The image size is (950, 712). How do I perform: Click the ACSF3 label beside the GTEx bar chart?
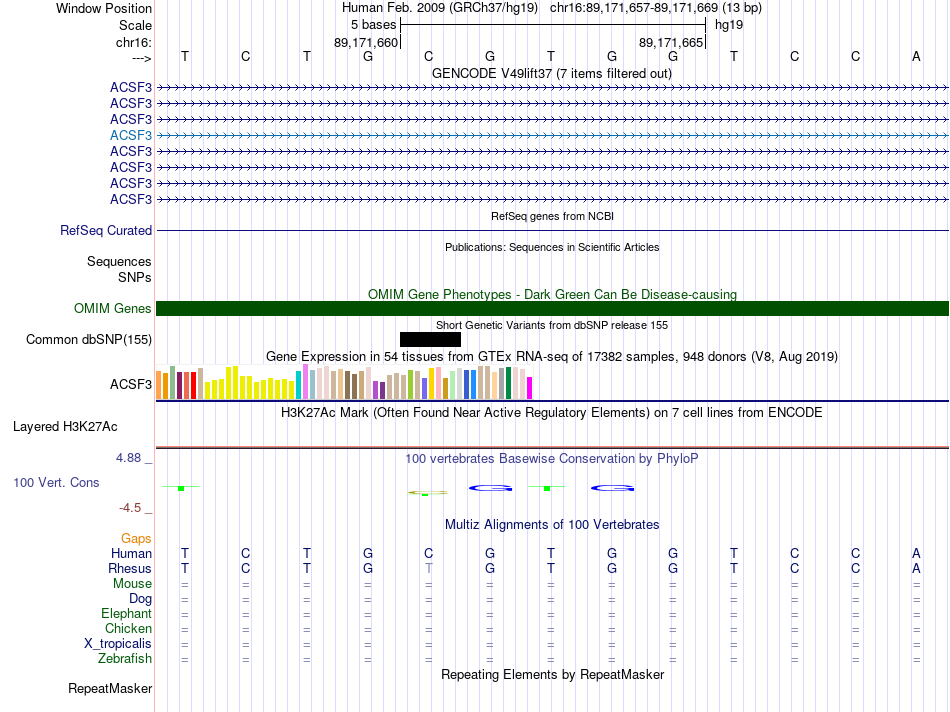131,384
